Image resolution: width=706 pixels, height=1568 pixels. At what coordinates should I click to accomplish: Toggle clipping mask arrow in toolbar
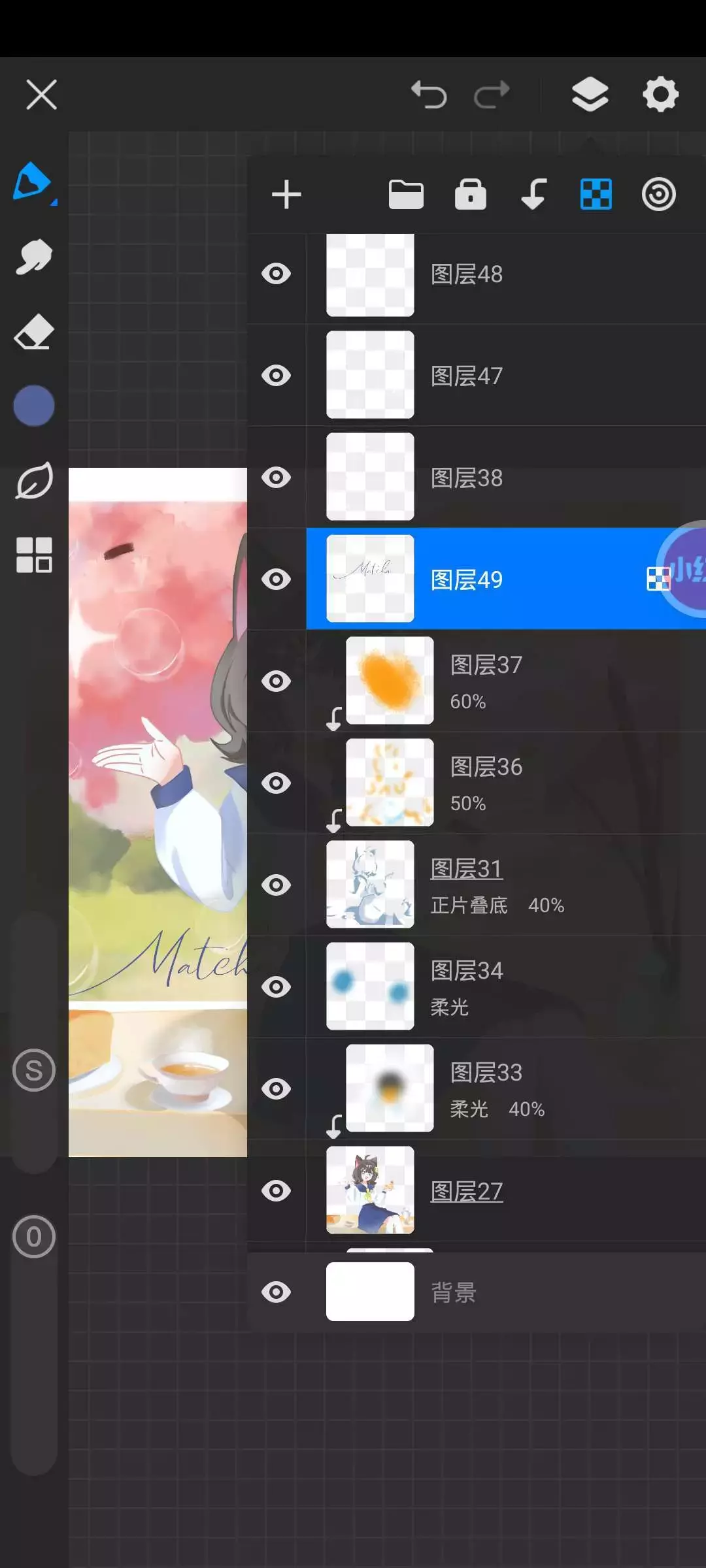(x=533, y=195)
